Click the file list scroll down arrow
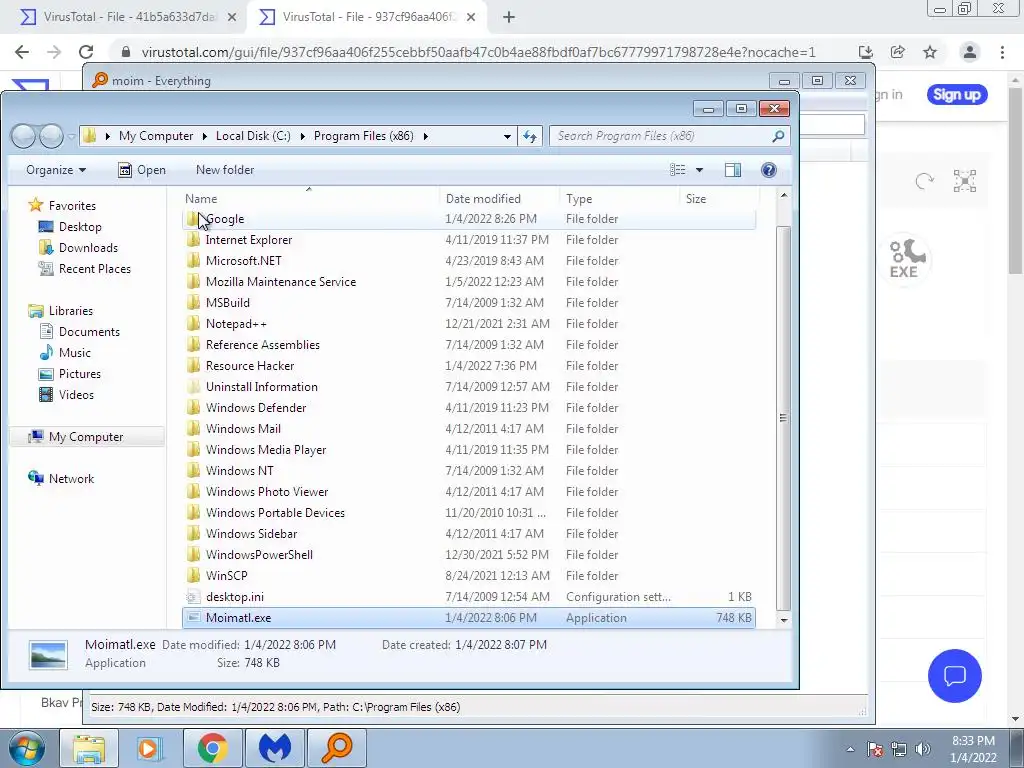 [x=784, y=620]
